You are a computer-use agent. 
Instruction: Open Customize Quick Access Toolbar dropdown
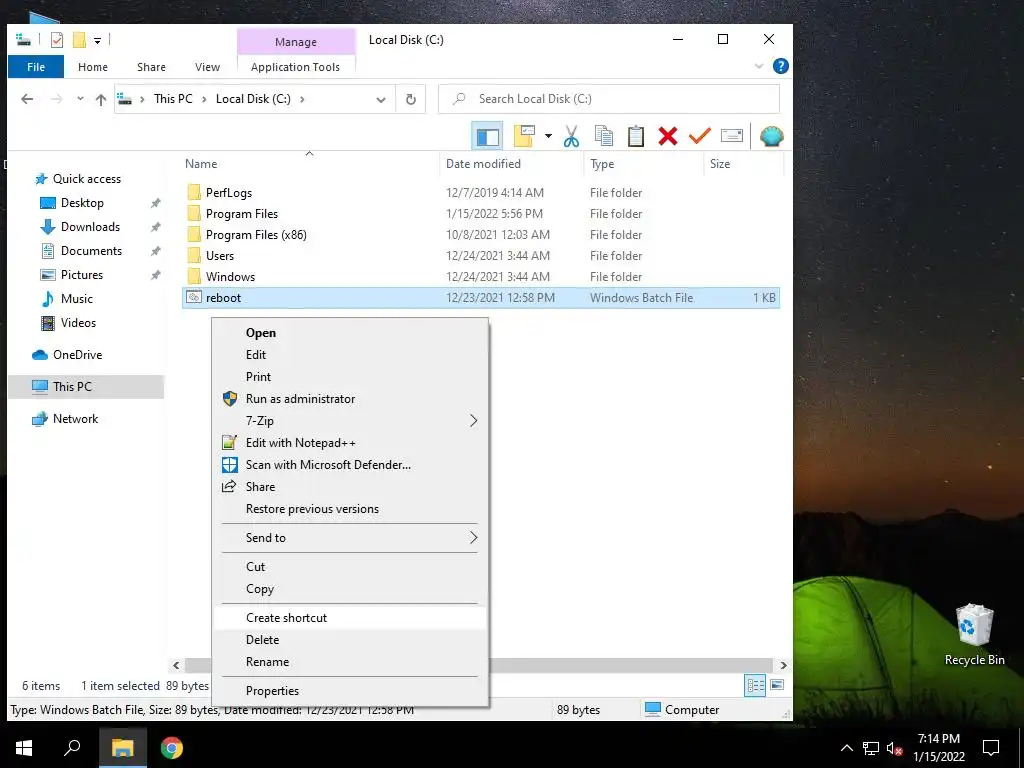[x=97, y=40]
